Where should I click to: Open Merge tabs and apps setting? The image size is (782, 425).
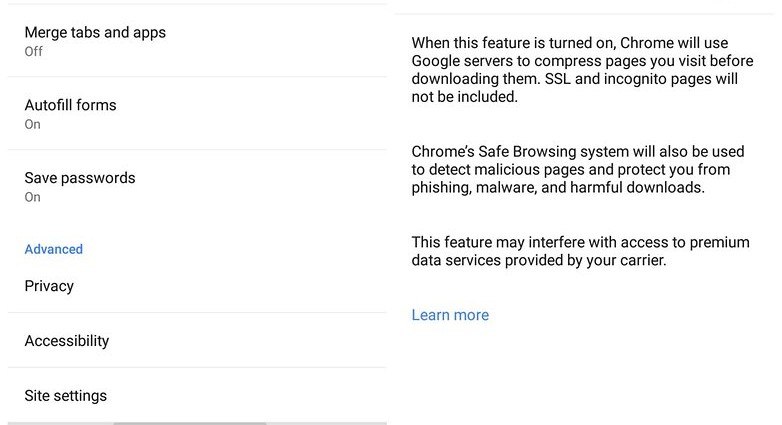point(95,33)
